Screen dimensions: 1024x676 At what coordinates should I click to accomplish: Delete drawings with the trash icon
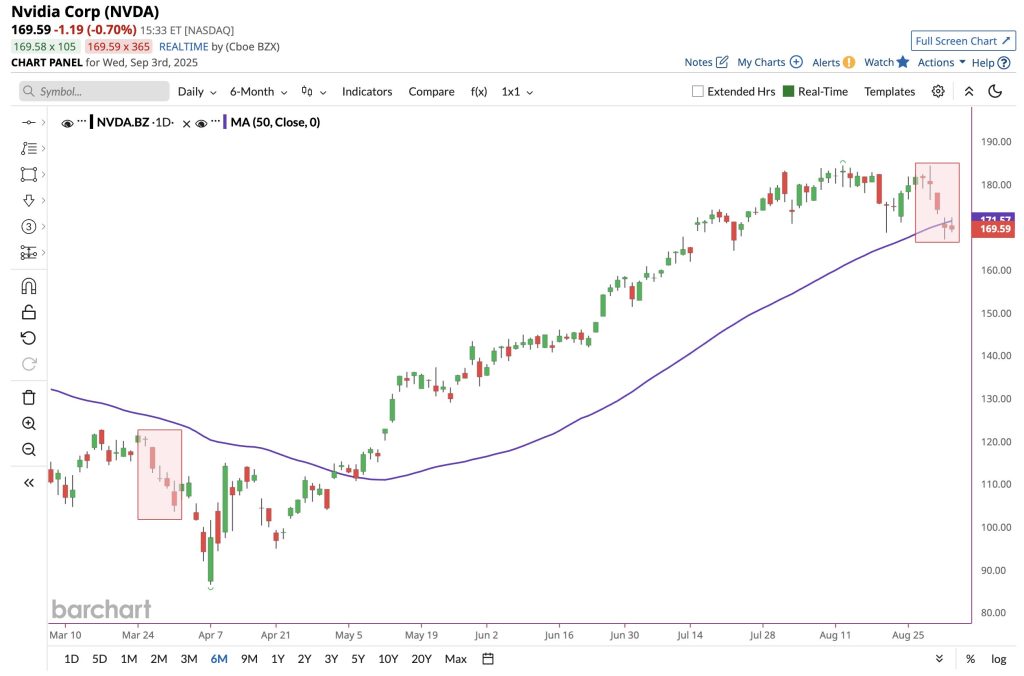(29, 397)
